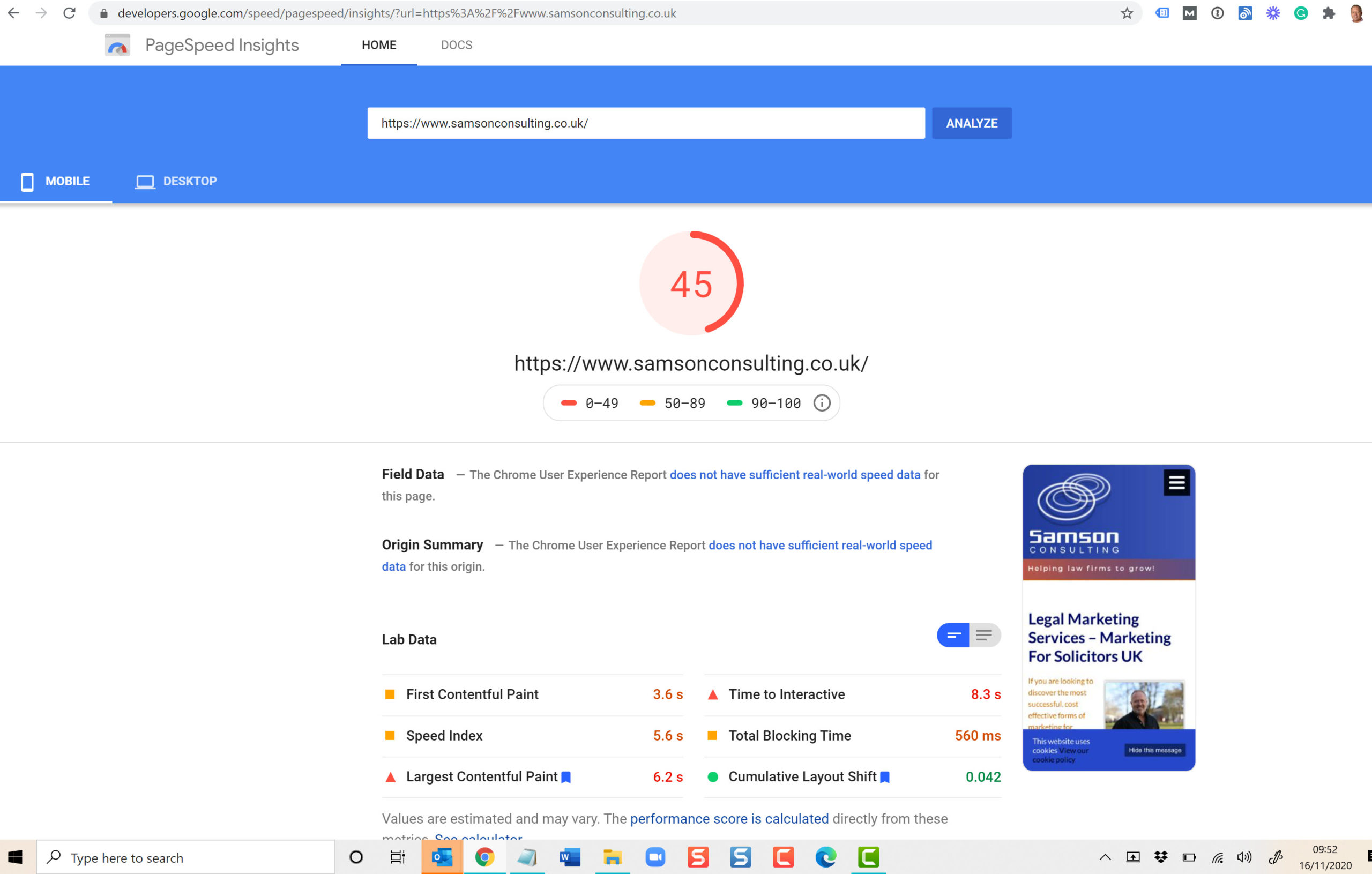Open Outlook from the taskbar

(x=442, y=857)
